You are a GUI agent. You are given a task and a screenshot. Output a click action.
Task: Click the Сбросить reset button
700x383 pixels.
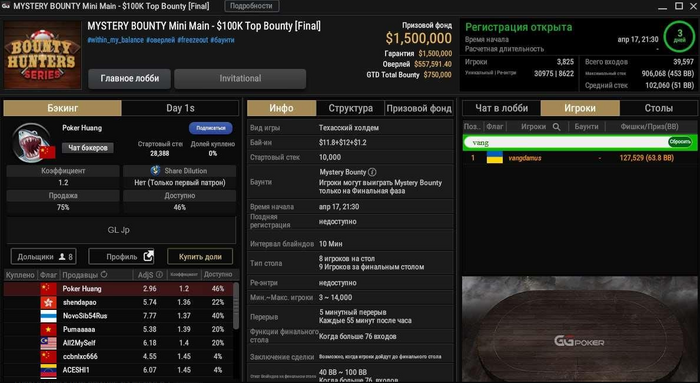(x=680, y=142)
